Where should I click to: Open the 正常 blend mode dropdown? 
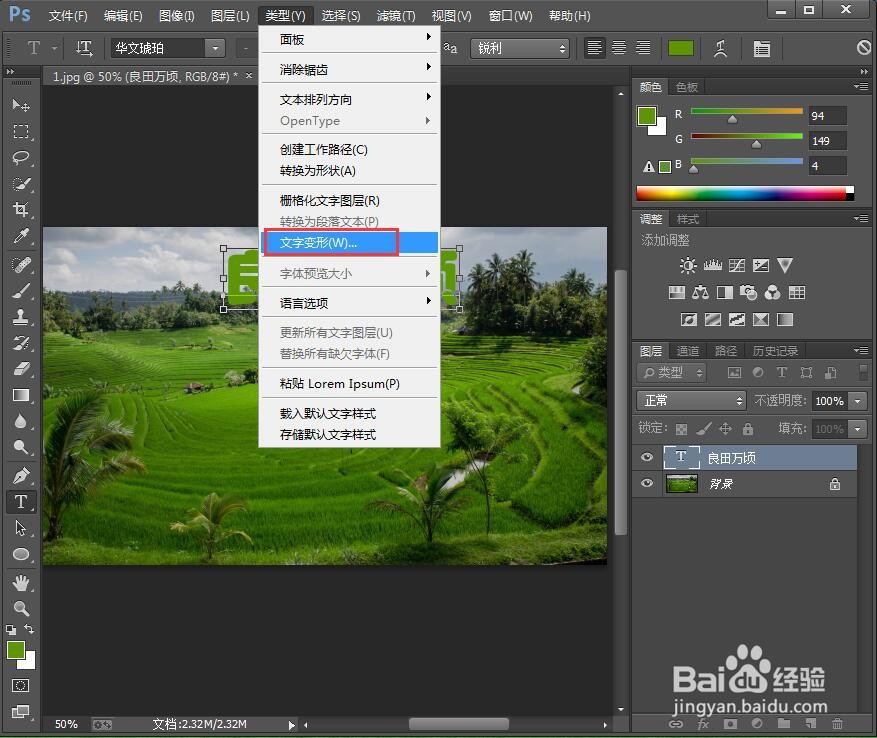tap(691, 401)
